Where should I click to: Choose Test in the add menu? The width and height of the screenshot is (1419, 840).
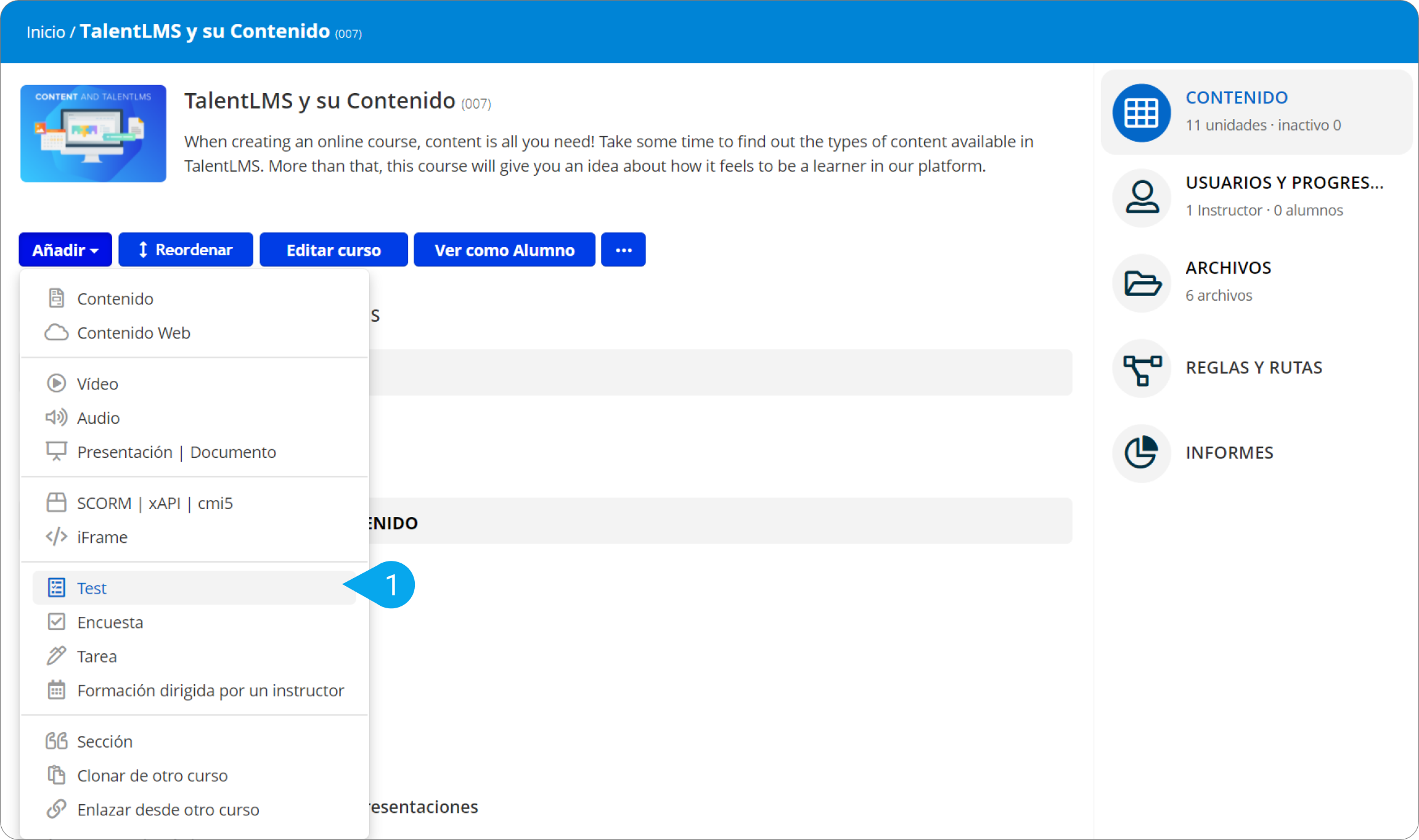(195, 588)
